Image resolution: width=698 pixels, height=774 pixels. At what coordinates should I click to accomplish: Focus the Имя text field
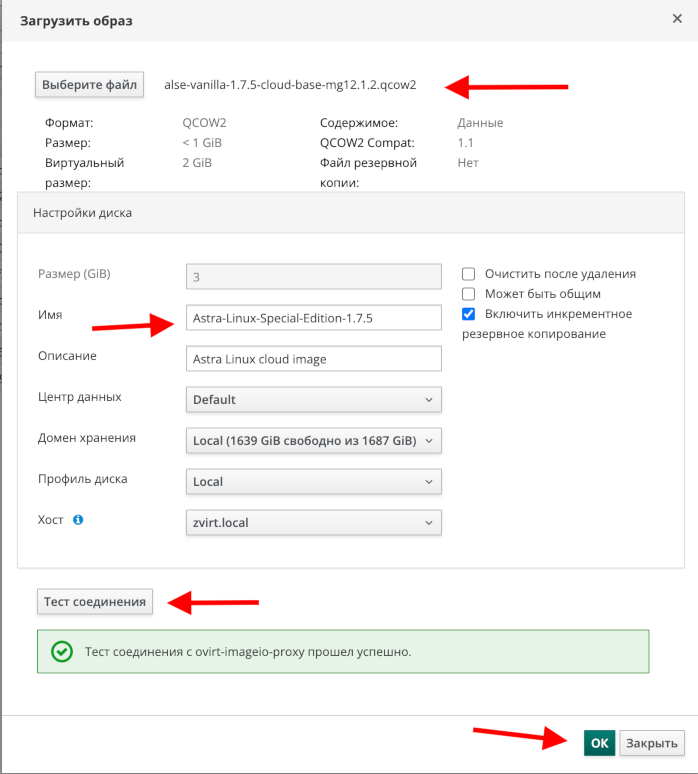(x=313, y=318)
